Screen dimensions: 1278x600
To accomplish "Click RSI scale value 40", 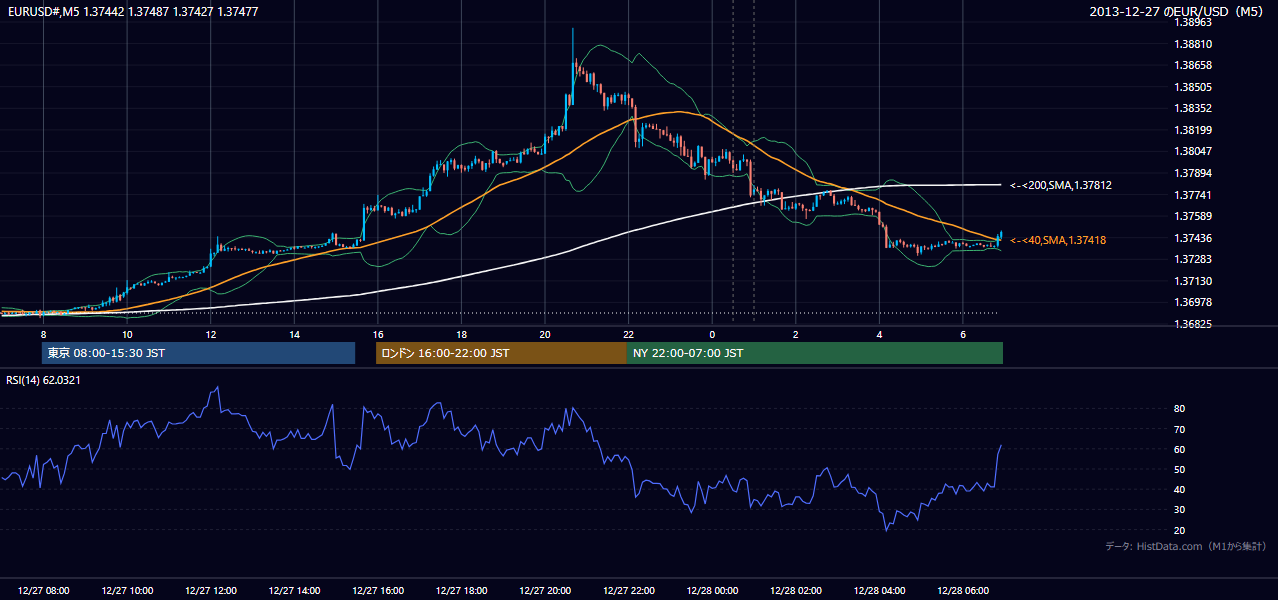I will [x=1179, y=490].
